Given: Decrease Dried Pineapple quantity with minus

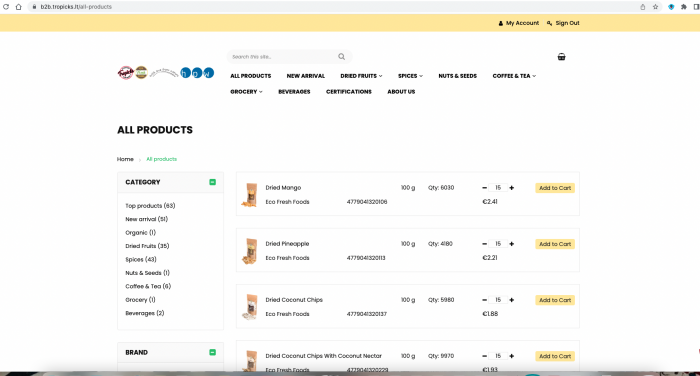Looking at the screenshot, I should (484, 244).
